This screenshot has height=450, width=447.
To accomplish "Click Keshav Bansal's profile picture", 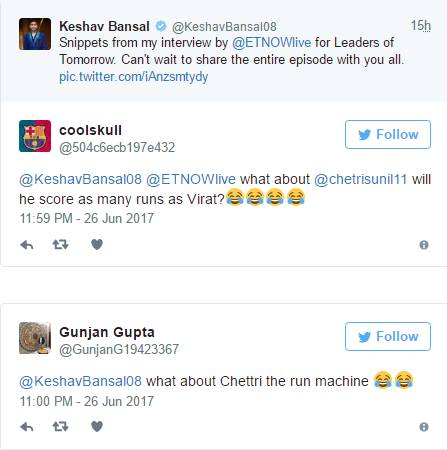I will [x=35, y=34].
